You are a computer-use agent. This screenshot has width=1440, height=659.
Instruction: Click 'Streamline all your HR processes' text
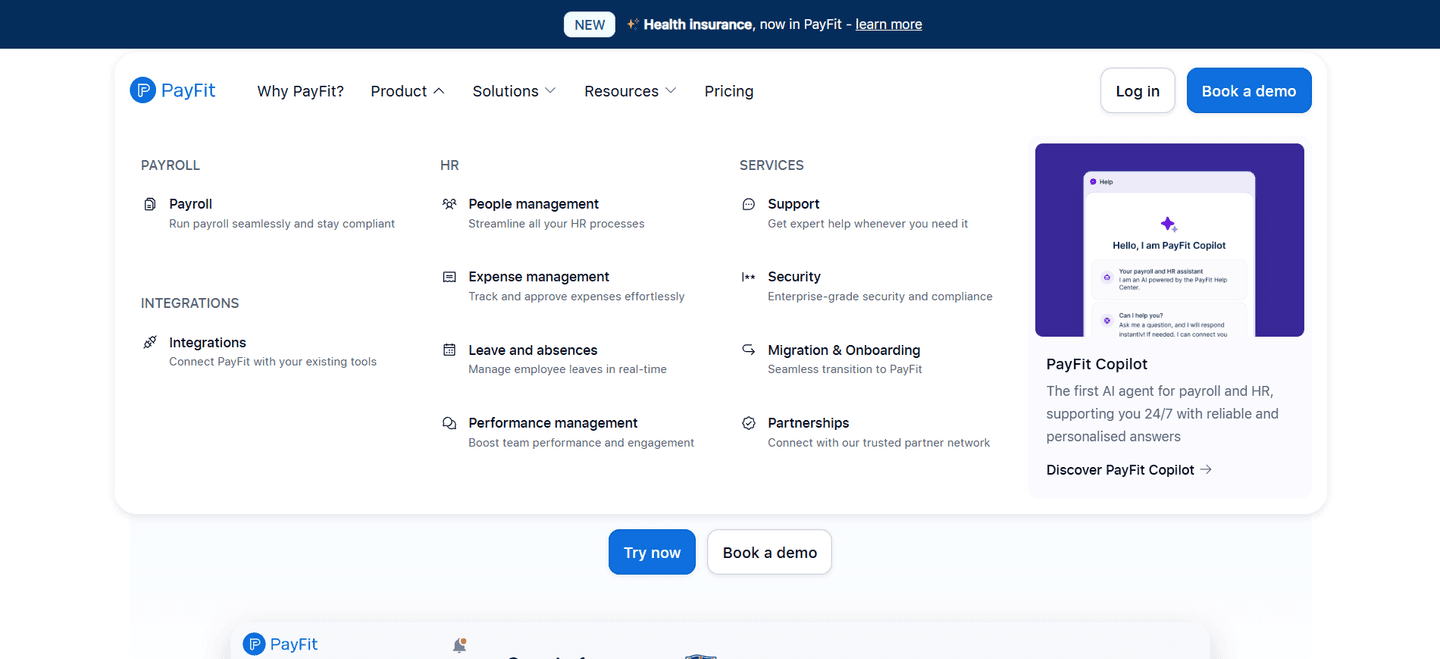tap(556, 224)
